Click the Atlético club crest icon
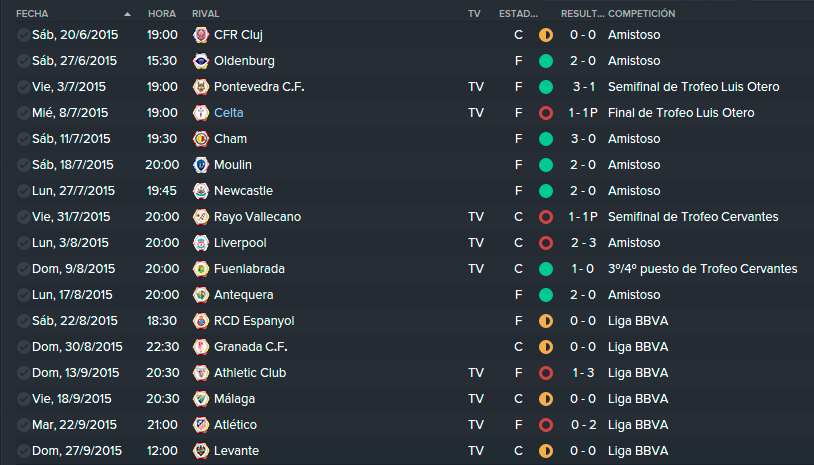 [x=201, y=425]
